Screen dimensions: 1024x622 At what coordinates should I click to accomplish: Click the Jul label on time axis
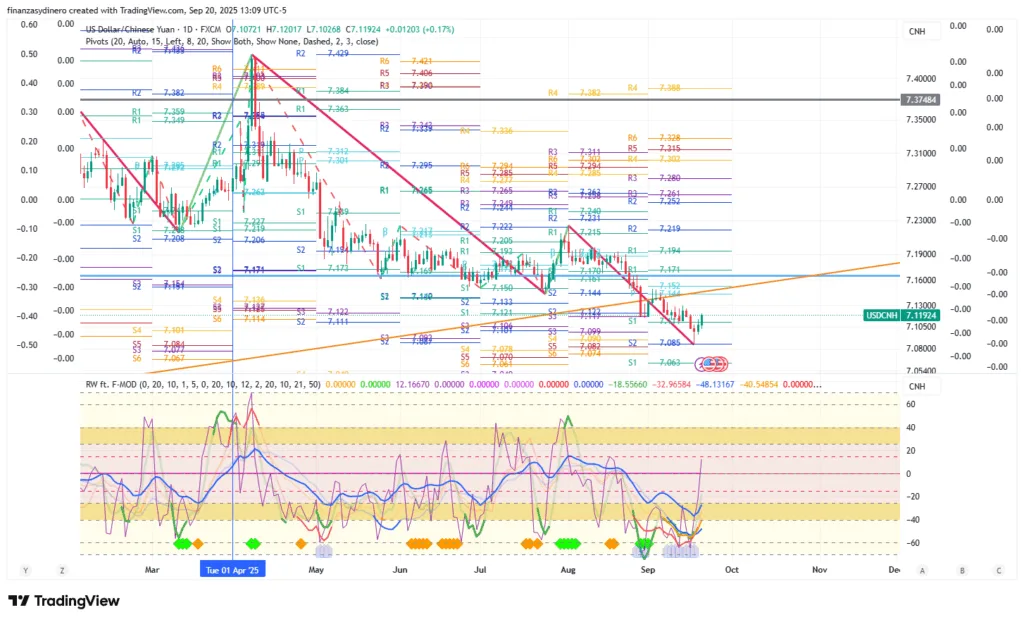click(x=480, y=570)
